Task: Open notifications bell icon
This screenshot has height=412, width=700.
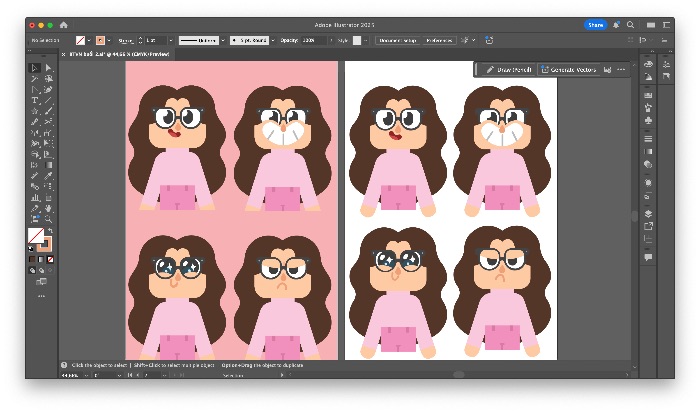Action: pyautogui.click(x=616, y=25)
